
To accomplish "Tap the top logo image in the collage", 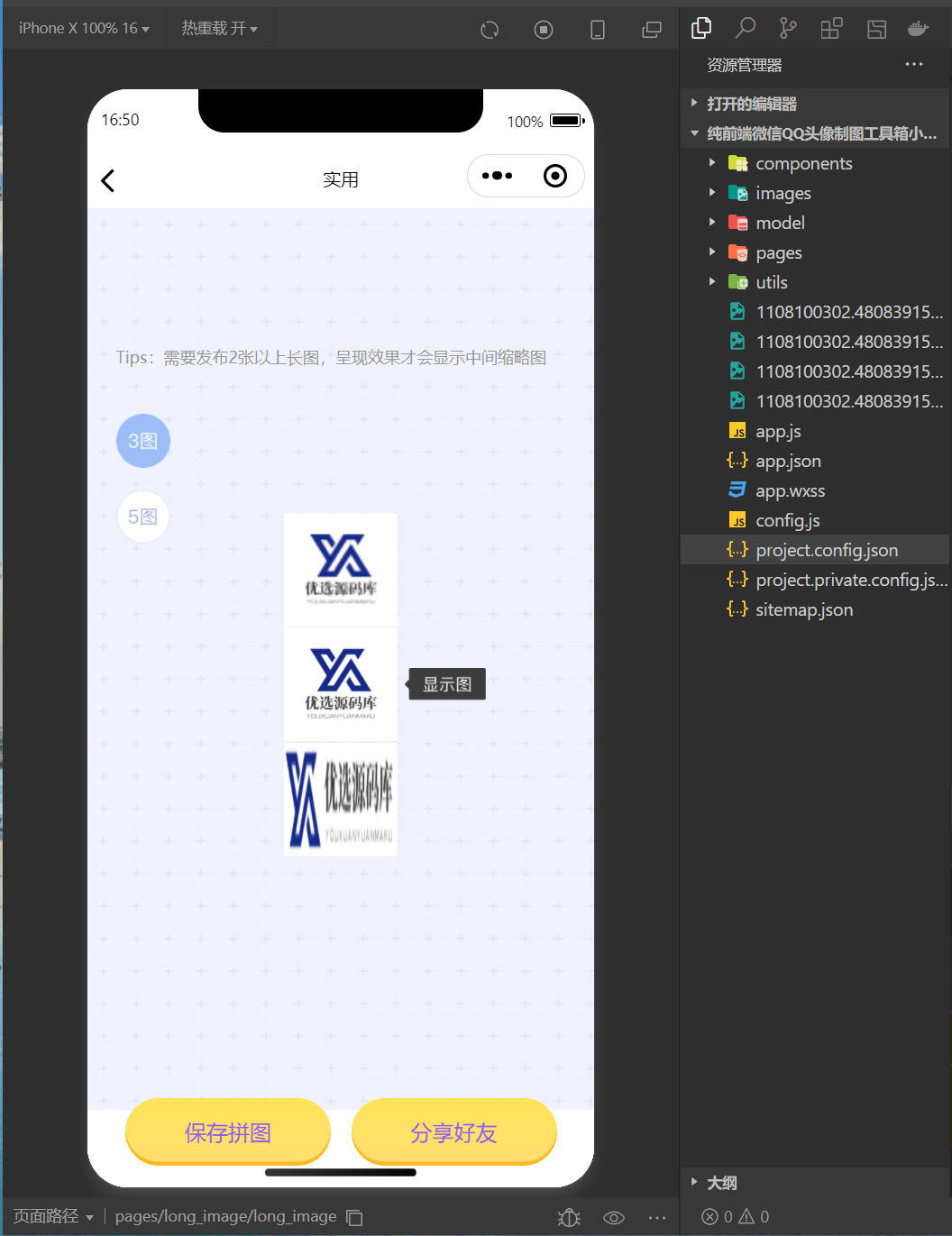I will (341, 570).
